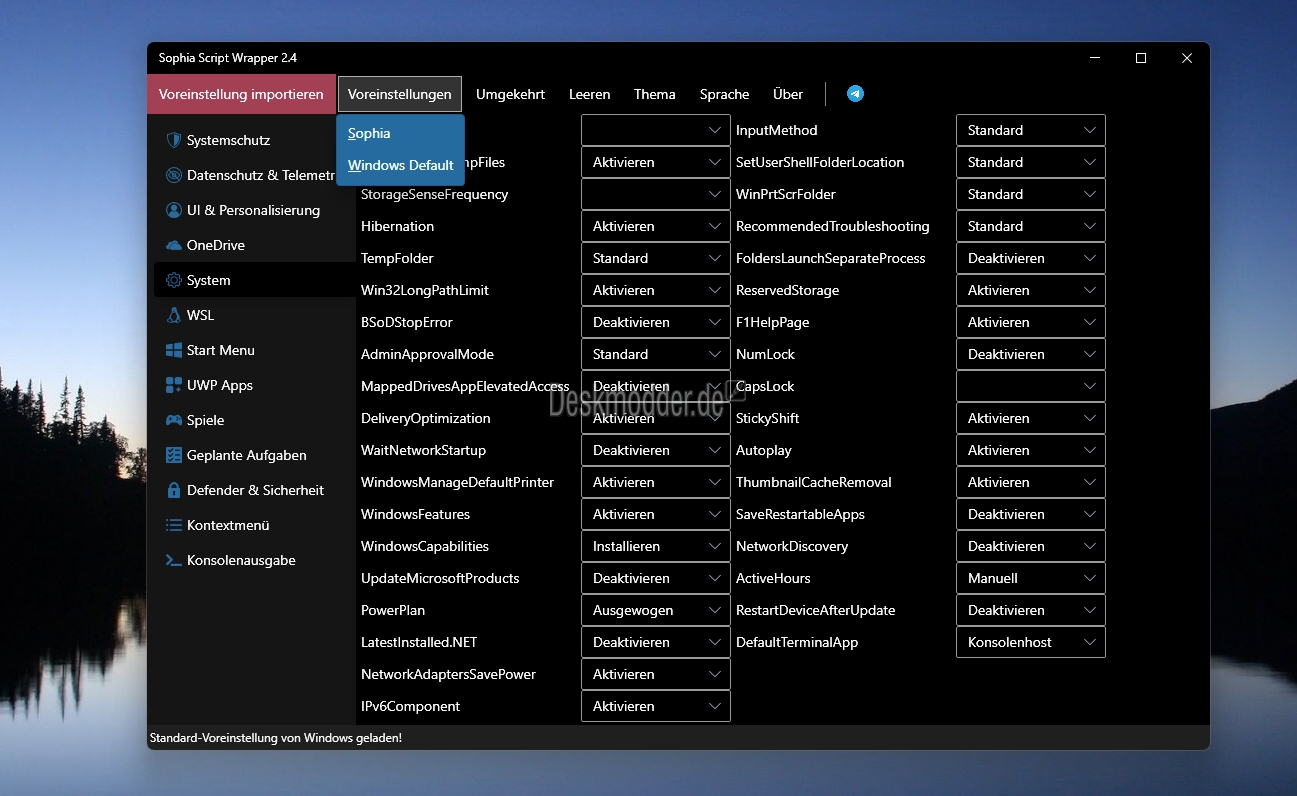Viewport: 1297px width, 796px height.
Task: Choose the Windows Default preset entry
Action: pos(401,165)
